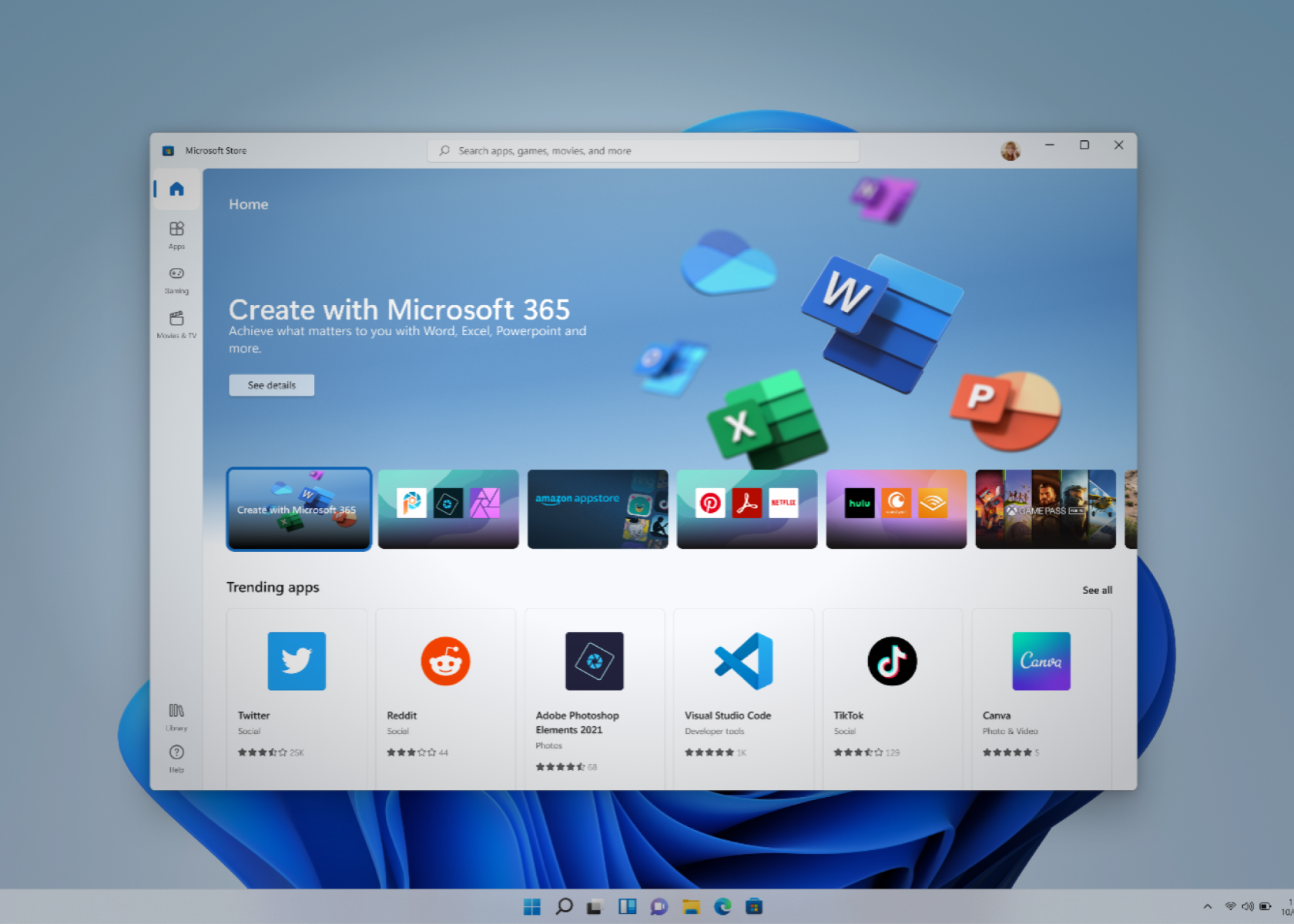Select the Create with Microsoft 365 thumbnail

pos(299,509)
